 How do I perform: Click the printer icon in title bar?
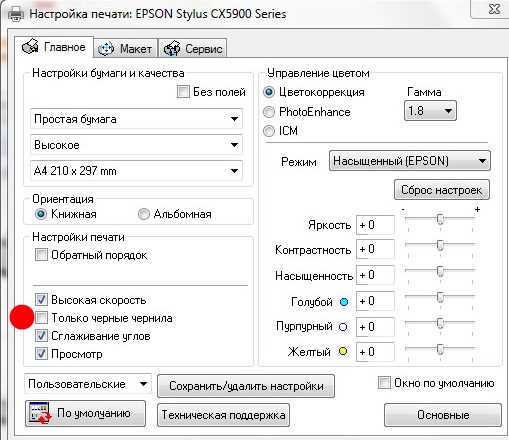[15, 14]
